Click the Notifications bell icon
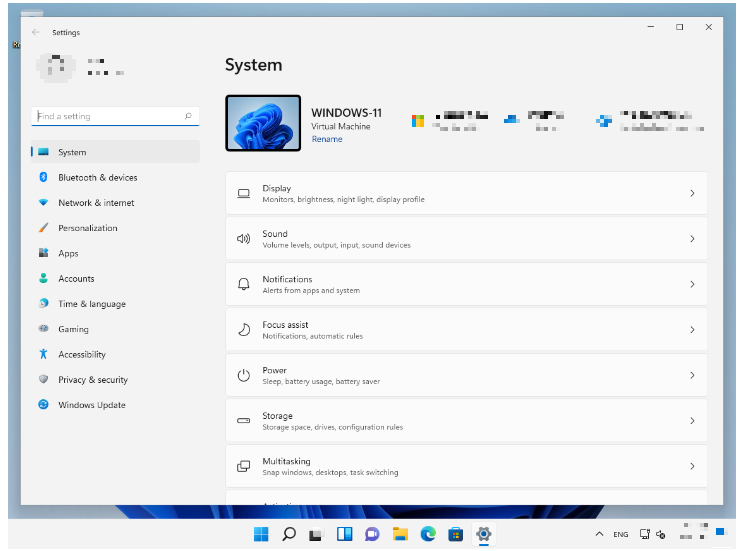The height and width of the screenshot is (551, 738). pos(243,284)
